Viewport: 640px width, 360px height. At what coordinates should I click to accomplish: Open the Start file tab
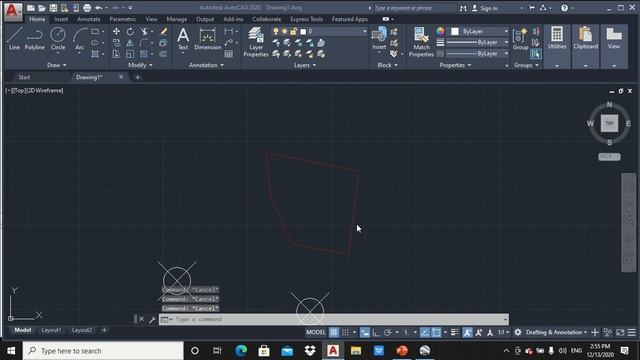[24, 77]
